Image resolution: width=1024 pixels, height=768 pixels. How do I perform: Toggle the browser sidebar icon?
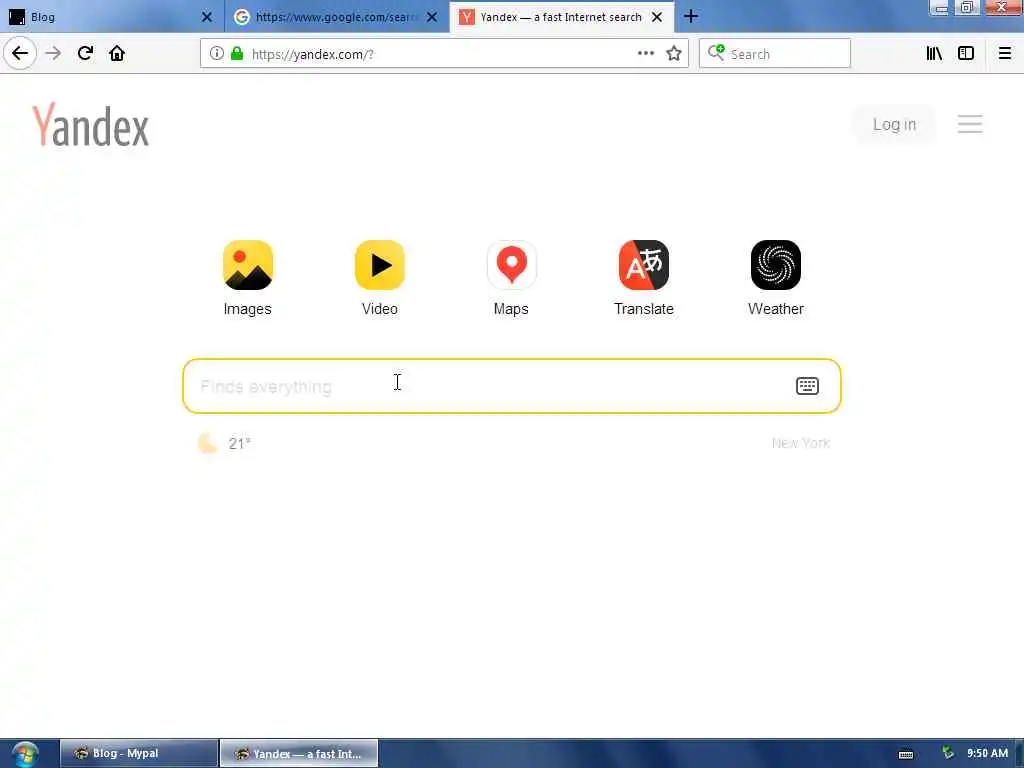966,54
